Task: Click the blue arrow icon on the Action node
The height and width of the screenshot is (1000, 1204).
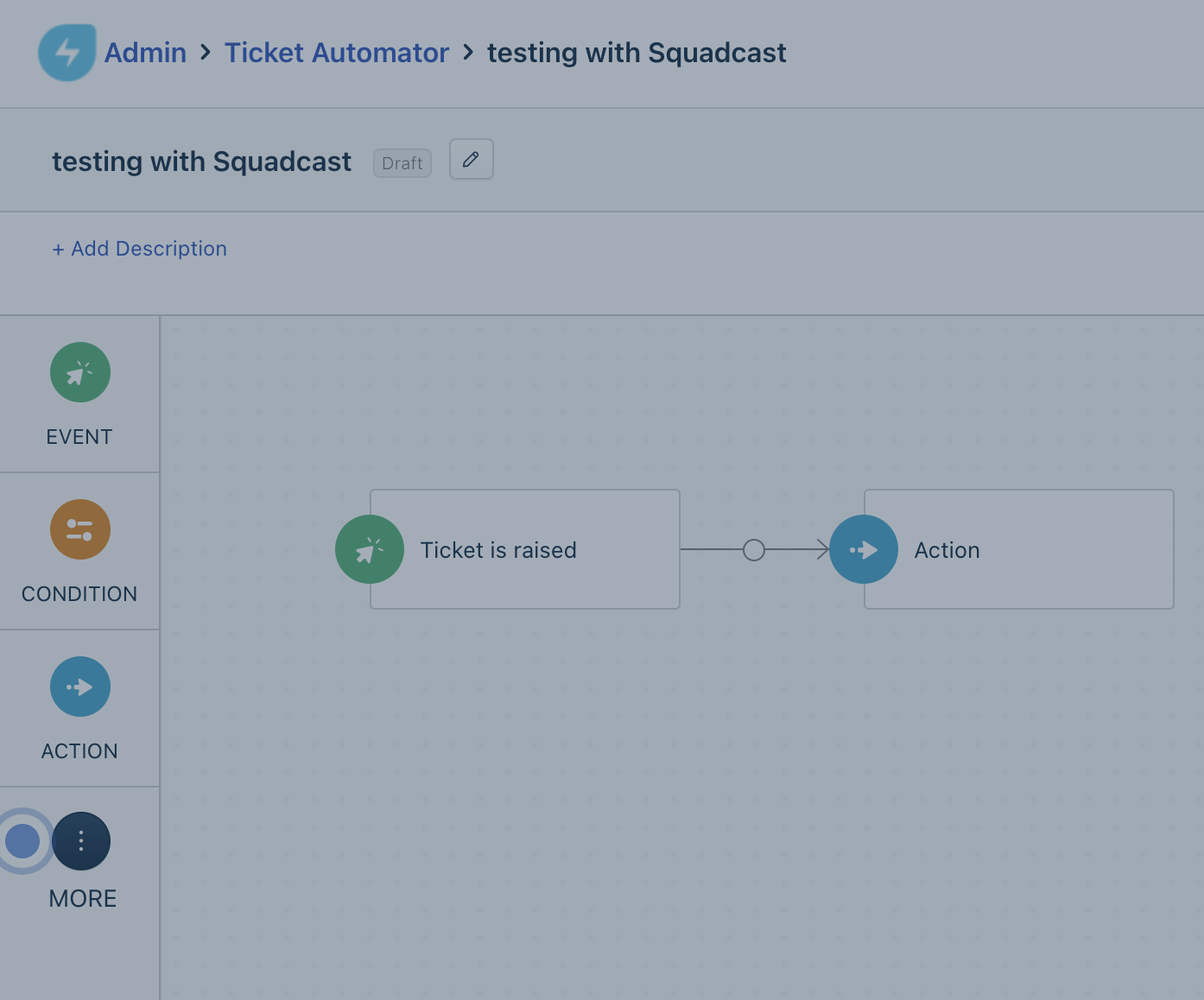Action: [863, 549]
